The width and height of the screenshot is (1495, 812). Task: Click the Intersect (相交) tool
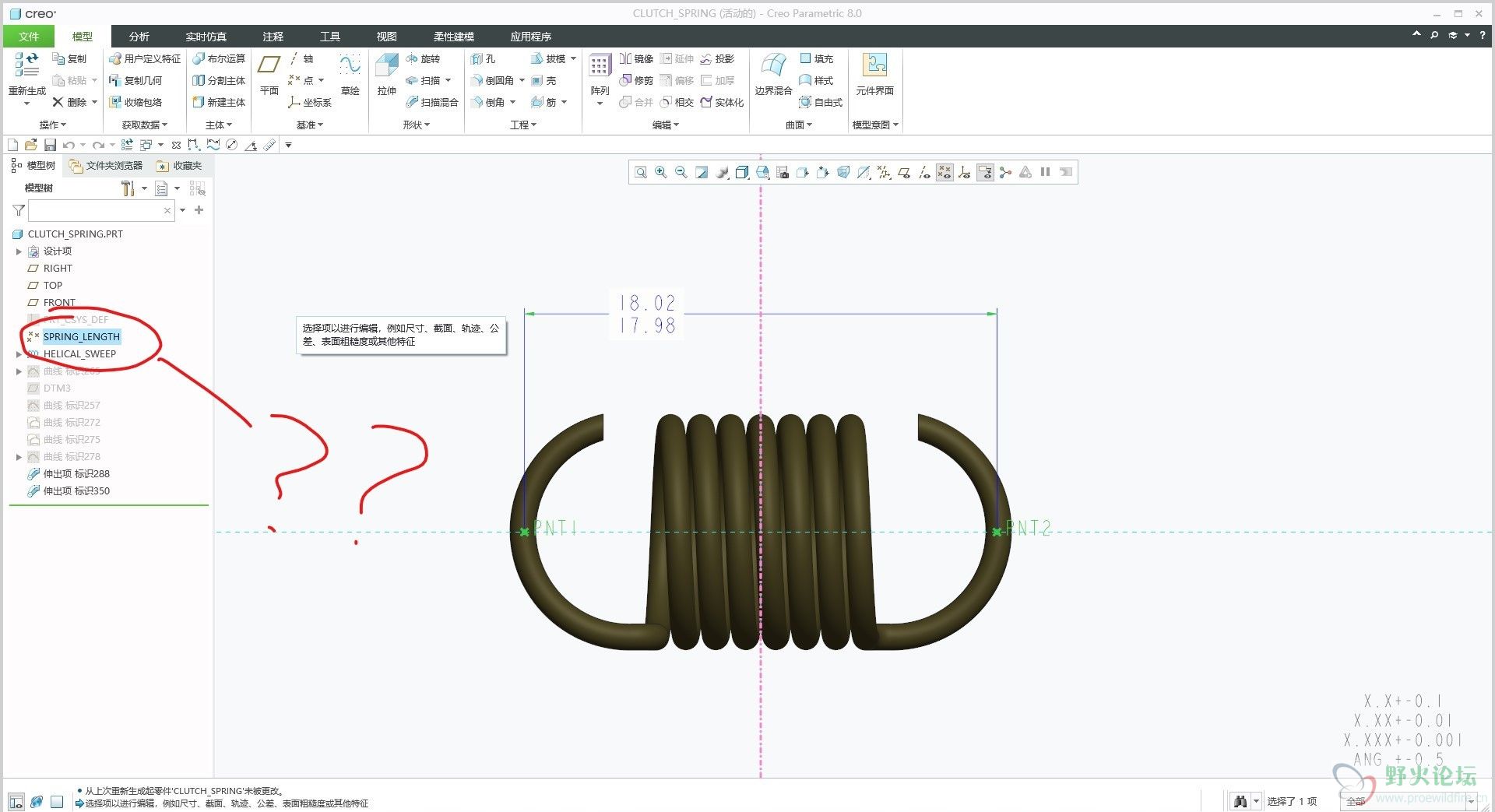(x=677, y=102)
